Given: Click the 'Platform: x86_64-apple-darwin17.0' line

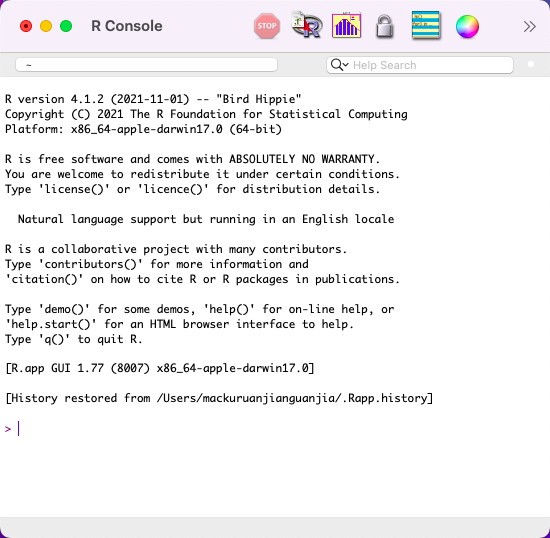Looking at the screenshot, I should point(143,129).
